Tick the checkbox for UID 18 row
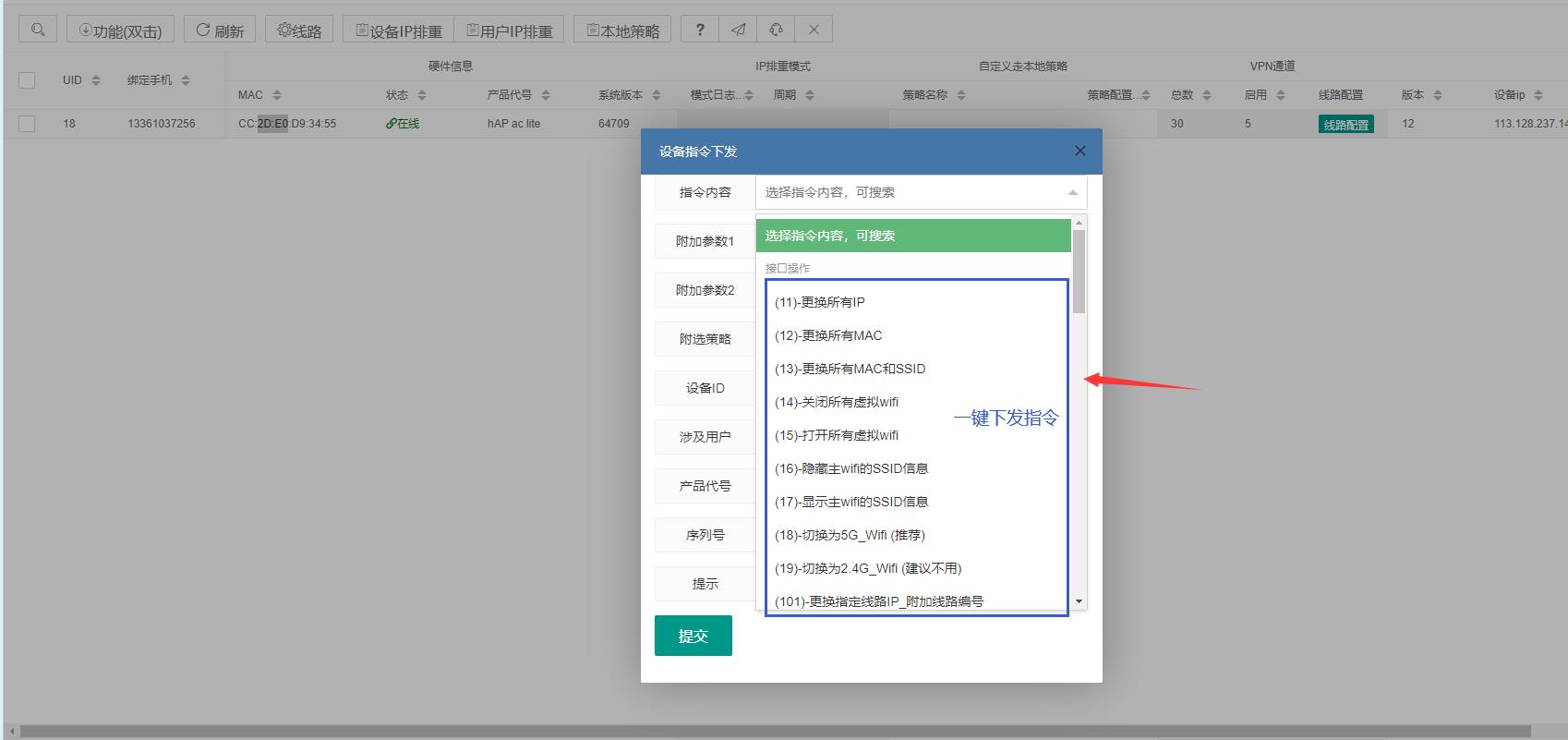The height and width of the screenshot is (740, 1568). point(27,123)
